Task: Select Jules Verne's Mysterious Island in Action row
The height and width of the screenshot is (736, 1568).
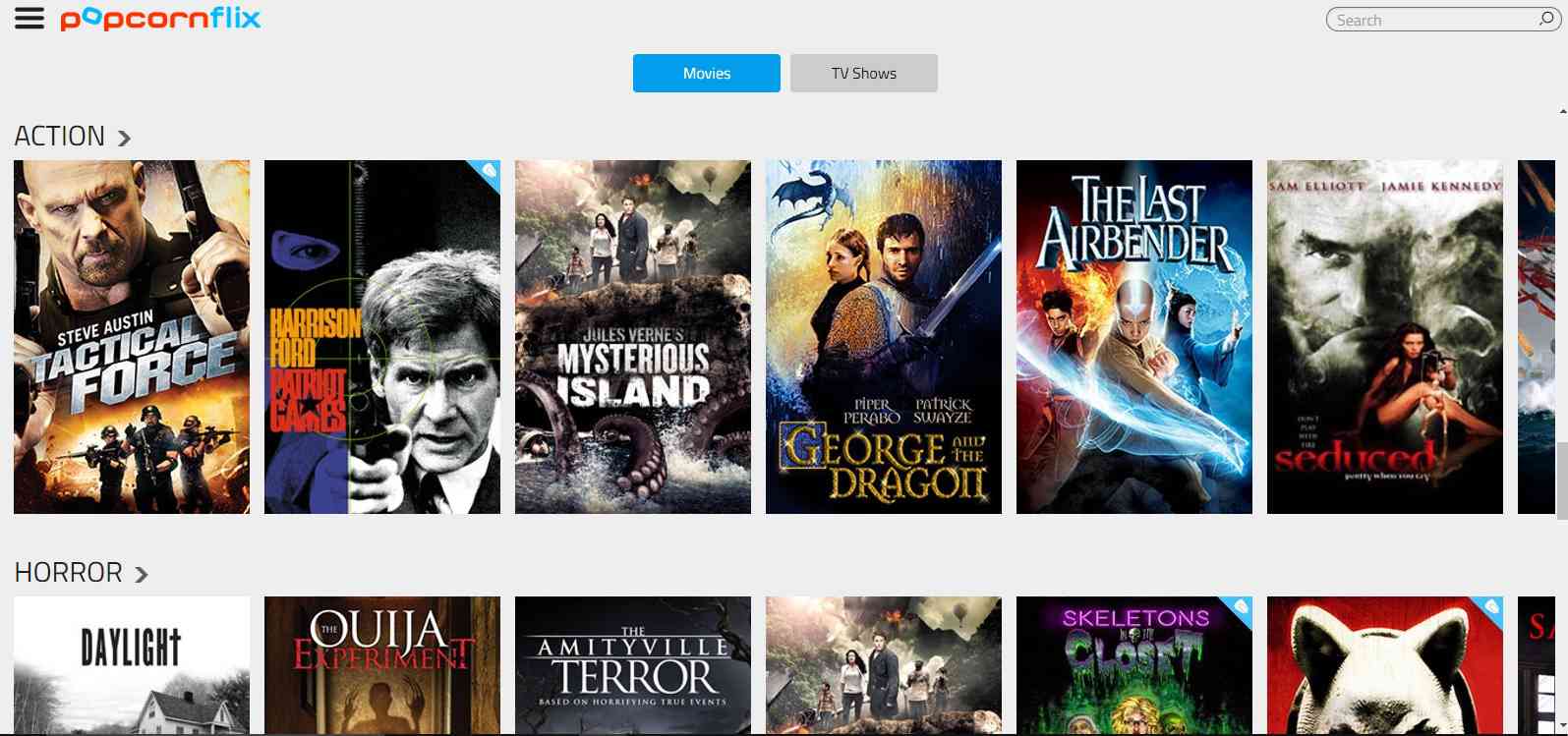Action: [x=632, y=337]
